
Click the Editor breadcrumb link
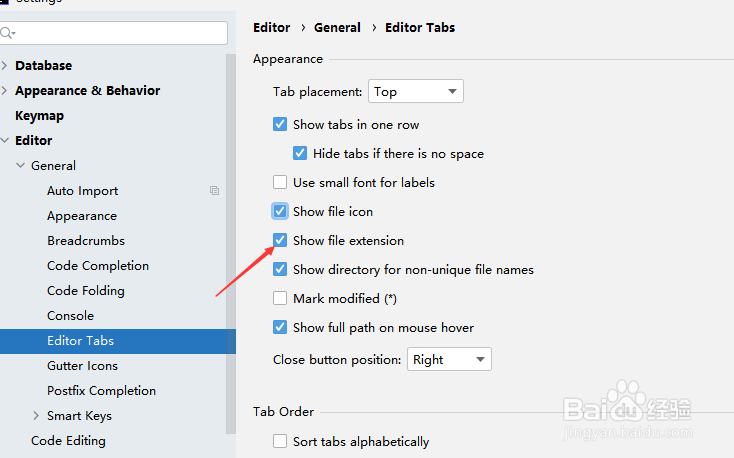click(272, 28)
